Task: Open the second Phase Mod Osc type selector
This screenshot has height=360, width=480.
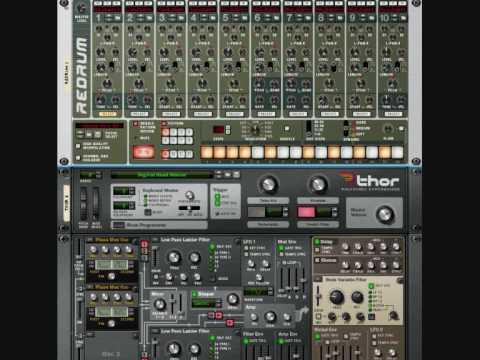Action: (89, 287)
